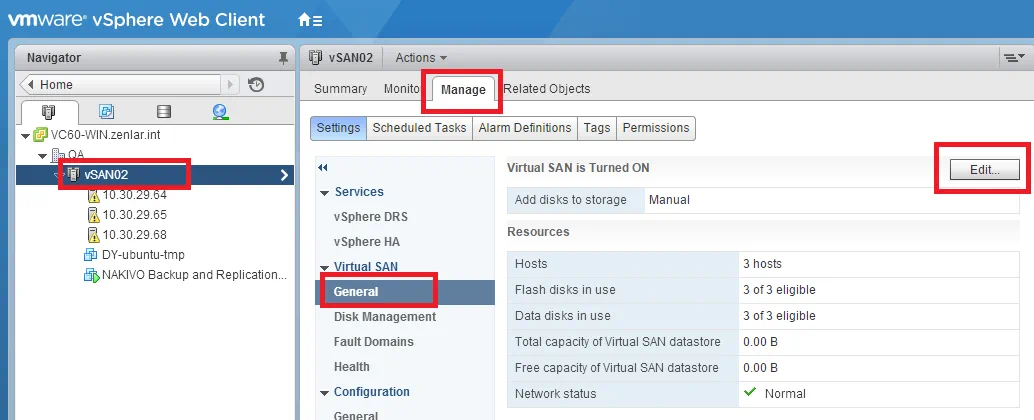Open the Summary tab
Image resolution: width=1034 pixels, height=420 pixels.
coord(340,89)
